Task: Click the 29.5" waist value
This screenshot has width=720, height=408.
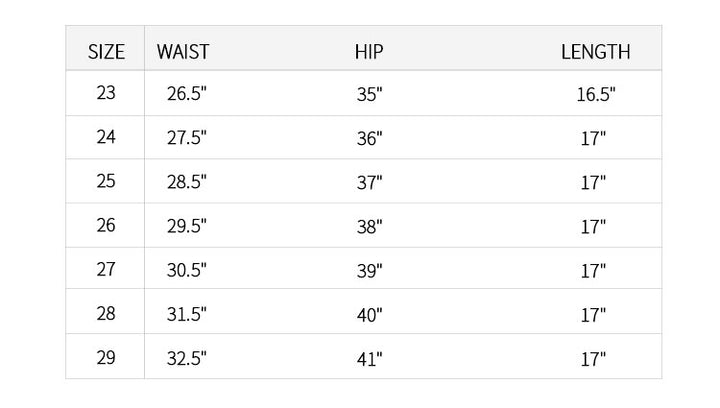Action: tap(187, 227)
